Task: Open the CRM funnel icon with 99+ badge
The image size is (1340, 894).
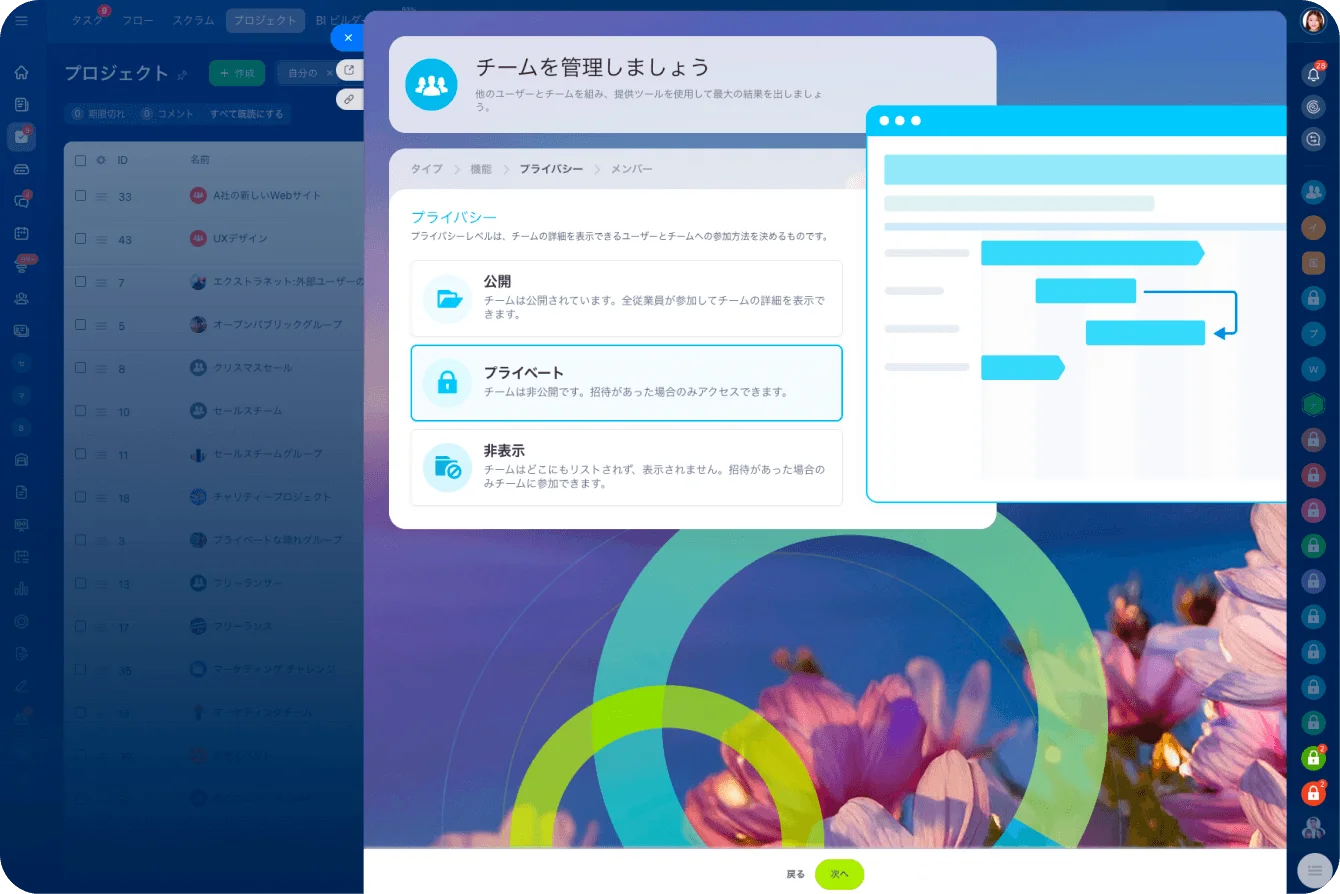Action: click(22, 265)
